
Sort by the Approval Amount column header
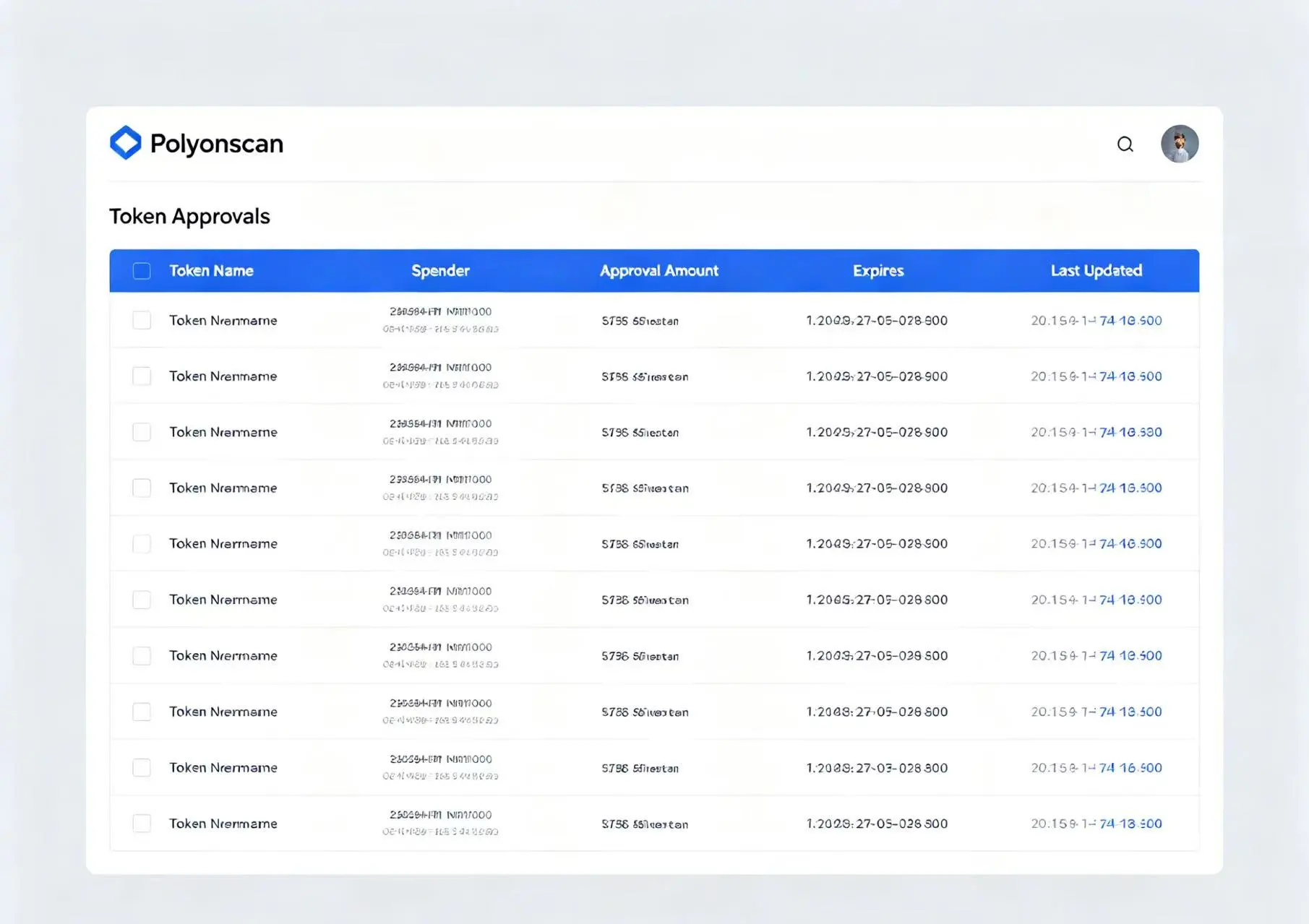(x=659, y=271)
